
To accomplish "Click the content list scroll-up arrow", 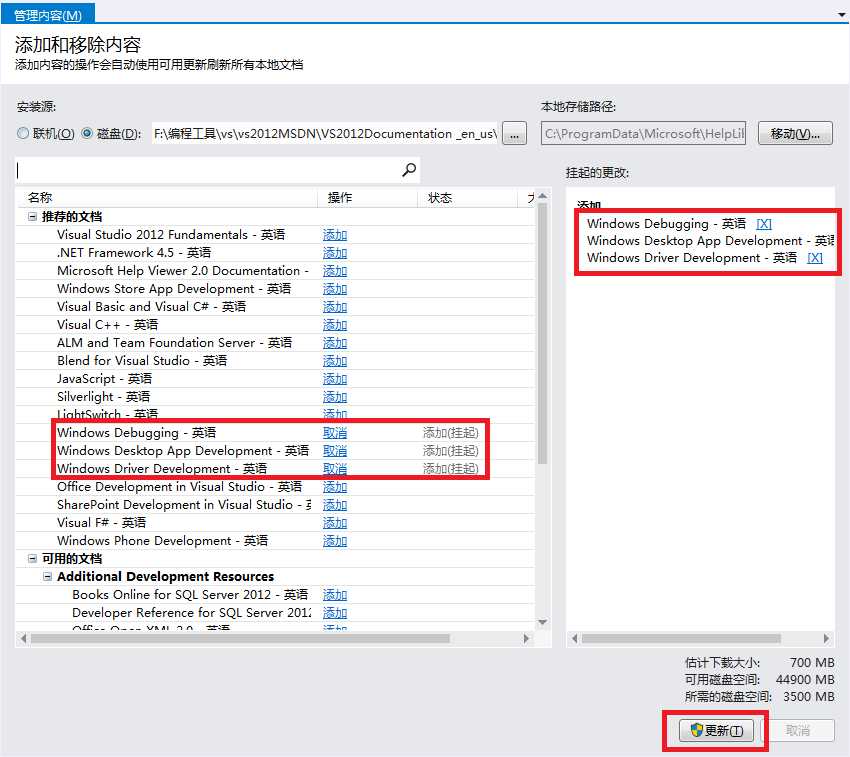I will [542, 196].
